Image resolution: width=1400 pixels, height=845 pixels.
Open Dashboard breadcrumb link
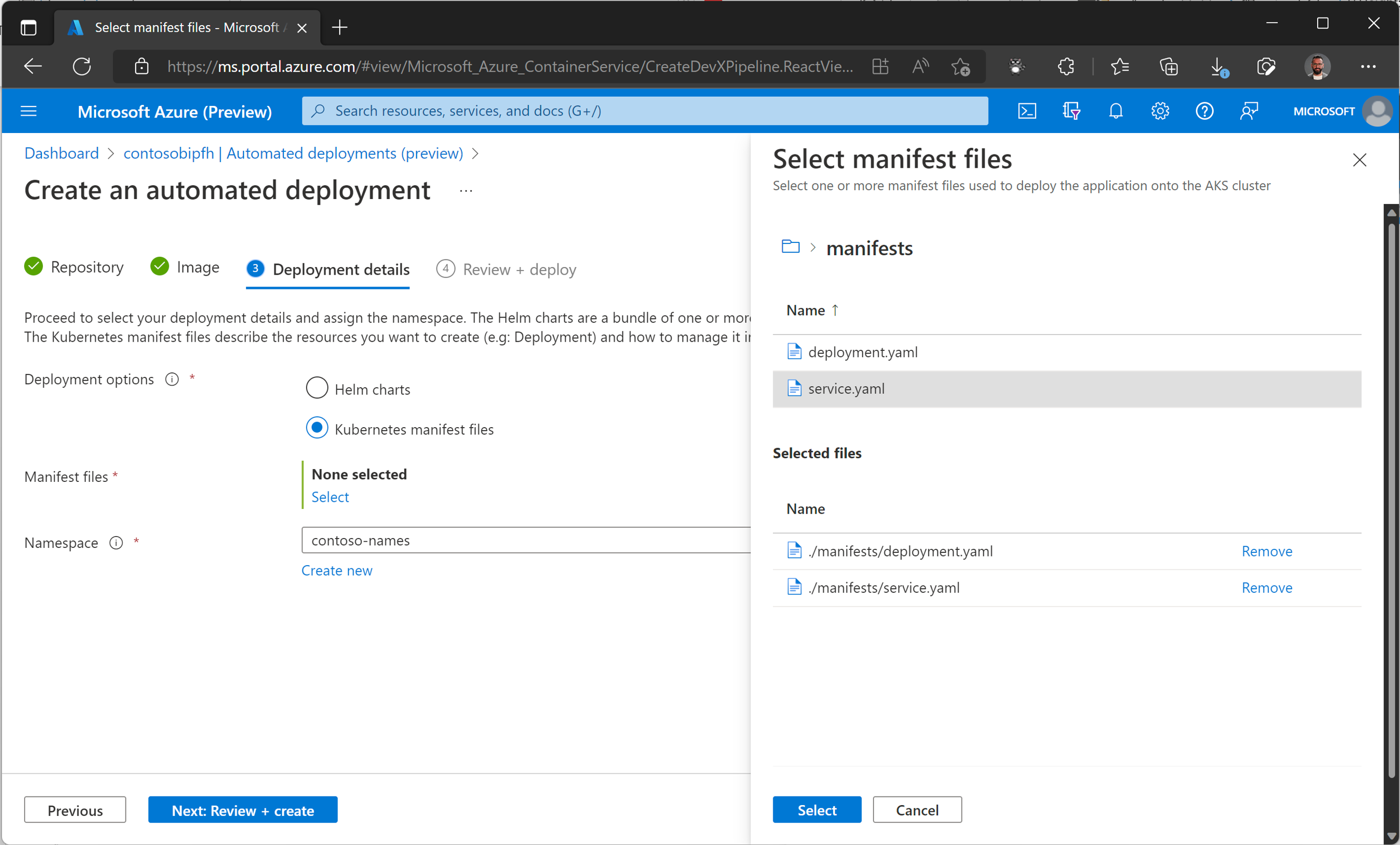61,153
